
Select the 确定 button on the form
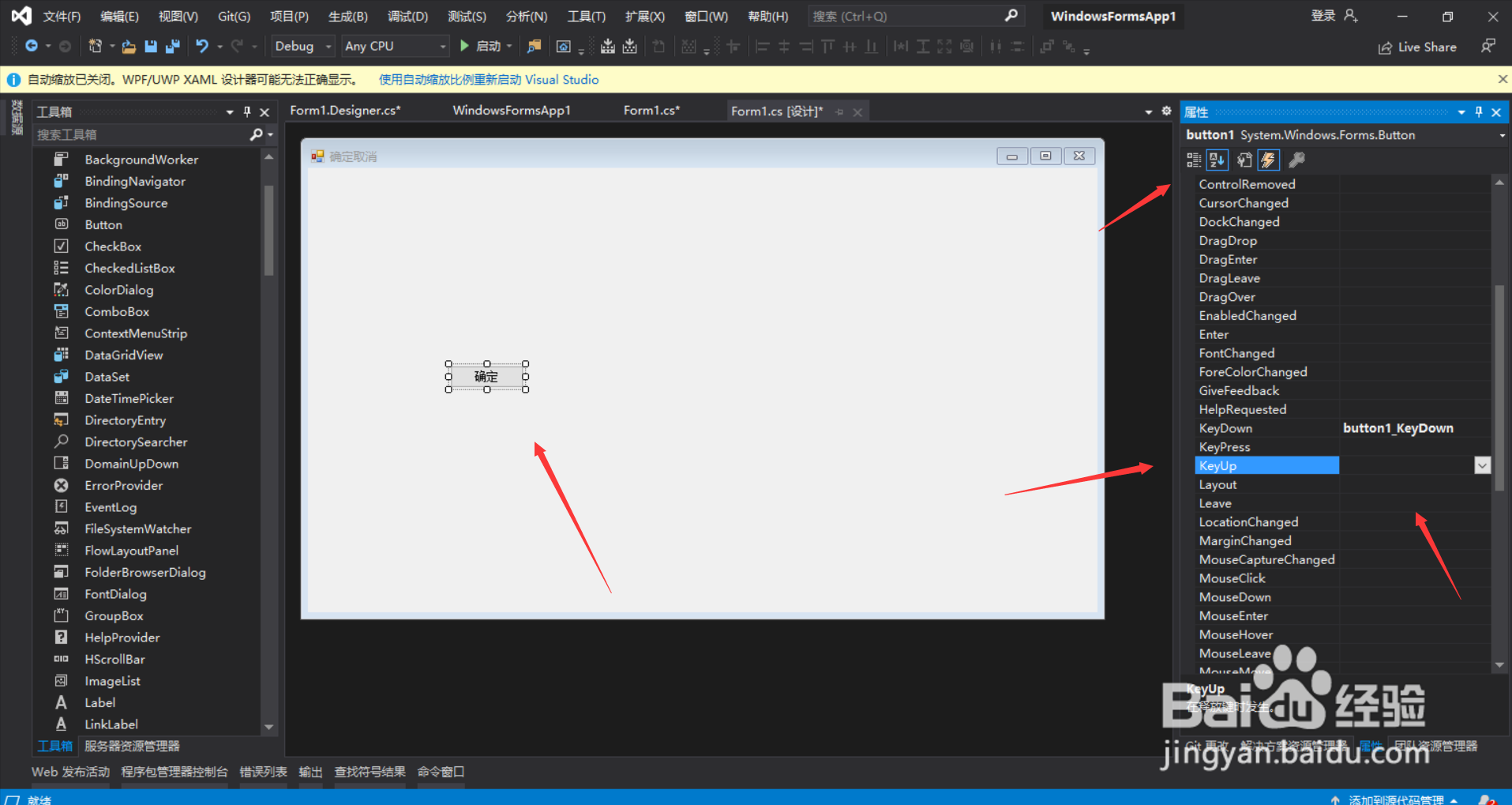pos(486,377)
